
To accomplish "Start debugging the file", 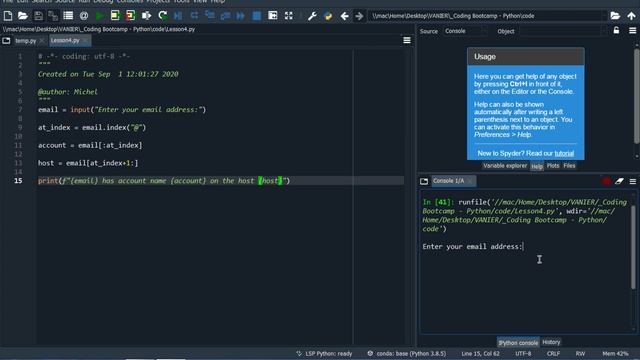I will (178, 16).
